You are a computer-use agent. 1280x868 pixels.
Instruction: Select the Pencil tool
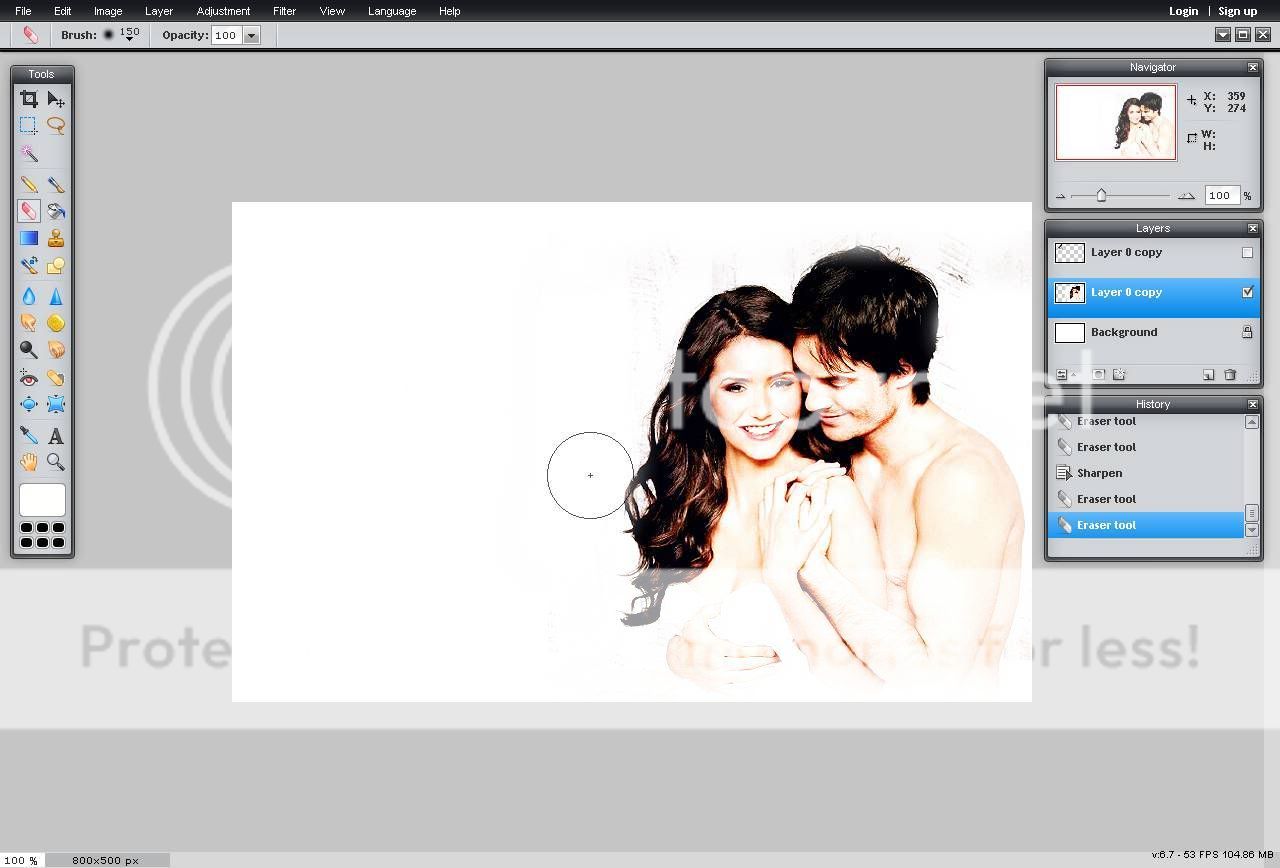(x=29, y=184)
